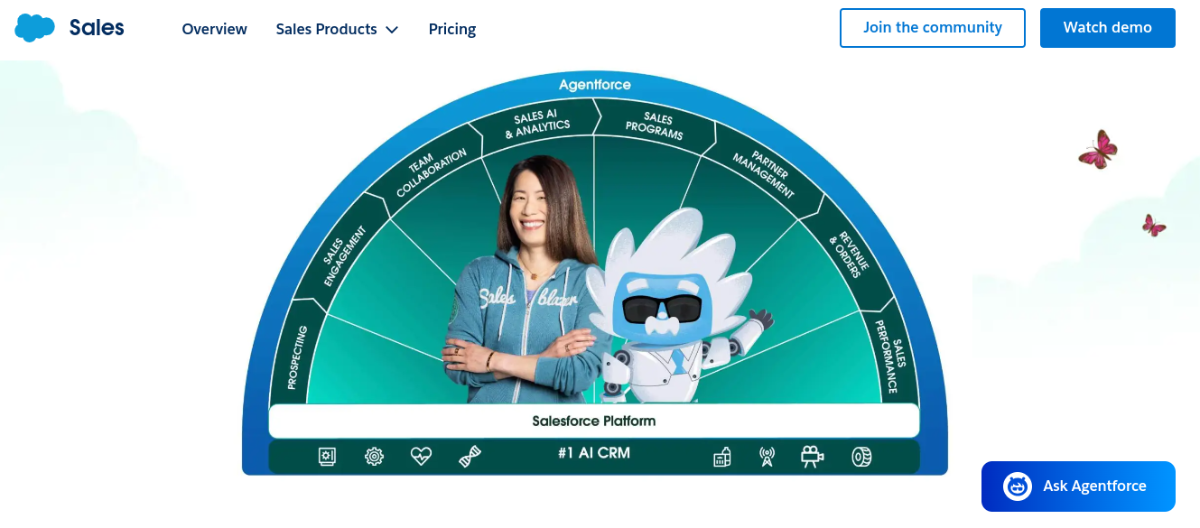Image resolution: width=1200 pixels, height=528 pixels.
Task: Select the Prospecting segment
Action: 298,358
